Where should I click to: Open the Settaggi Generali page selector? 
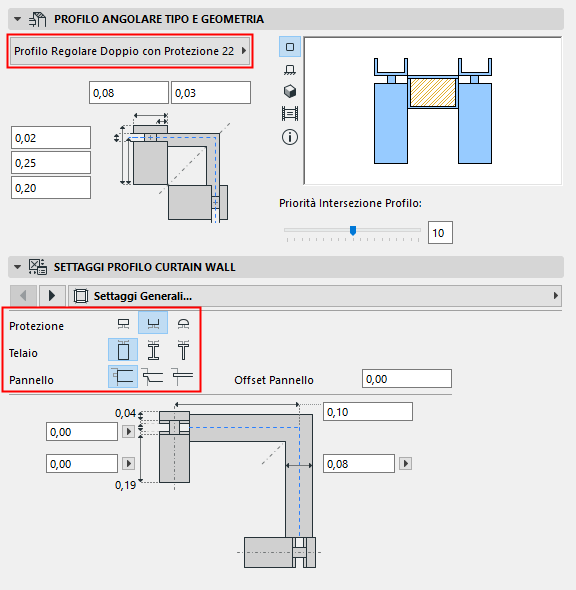pyautogui.click(x=315, y=296)
